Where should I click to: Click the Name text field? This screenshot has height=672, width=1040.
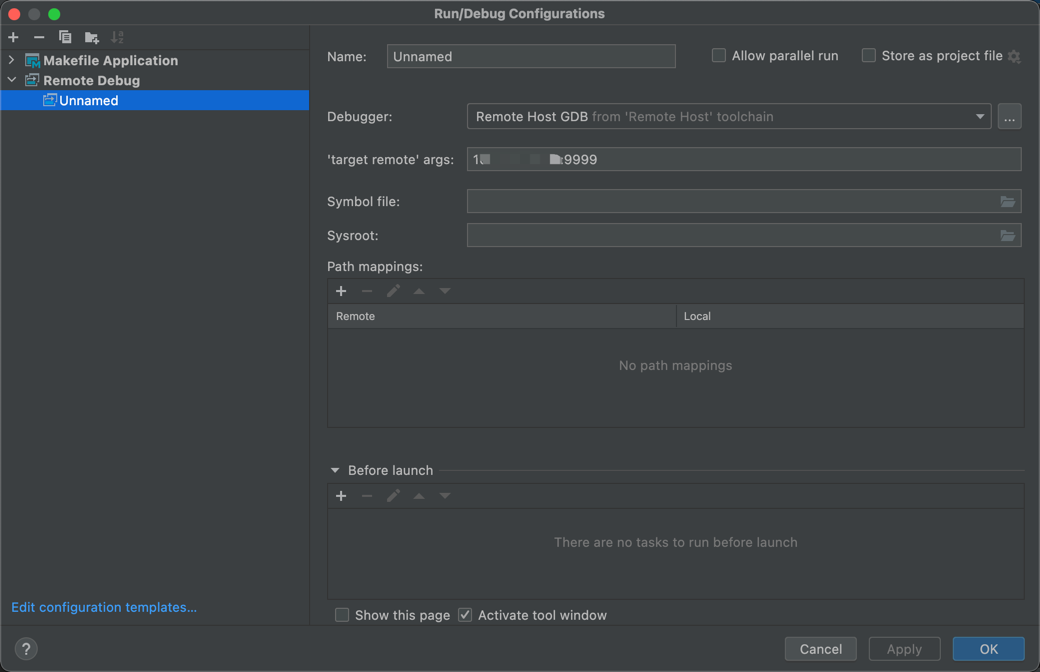pyautogui.click(x=531, y=56)
